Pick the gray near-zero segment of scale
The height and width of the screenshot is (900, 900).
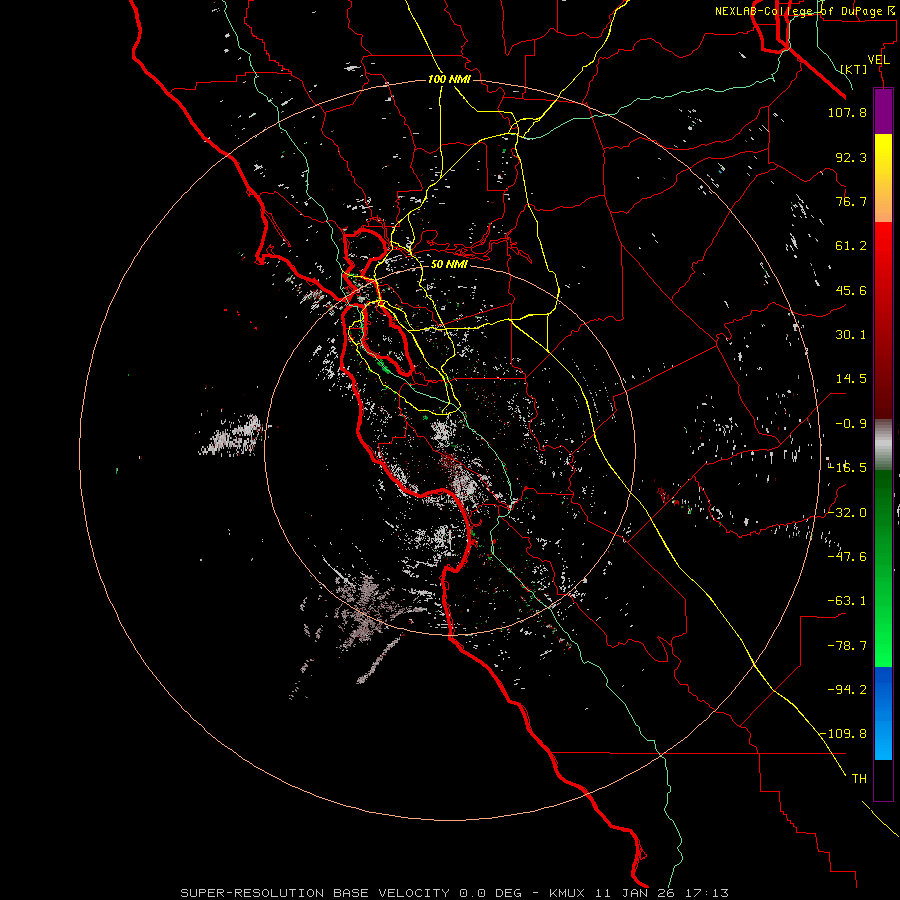coord(883,445)
